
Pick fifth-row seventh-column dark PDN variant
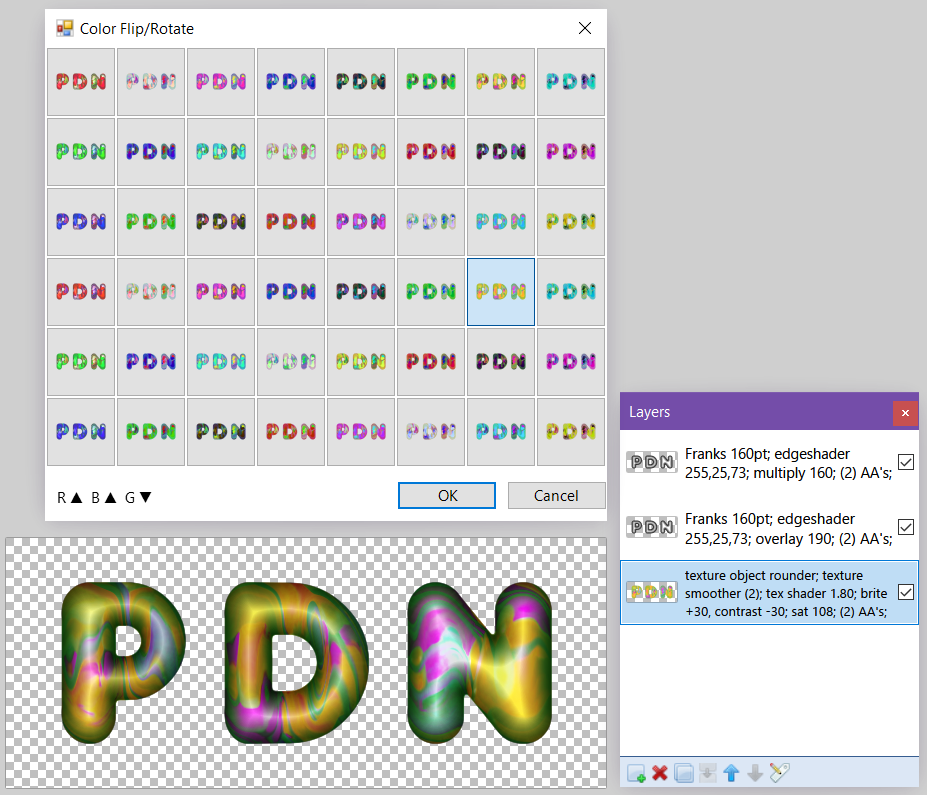pos(501,362)
